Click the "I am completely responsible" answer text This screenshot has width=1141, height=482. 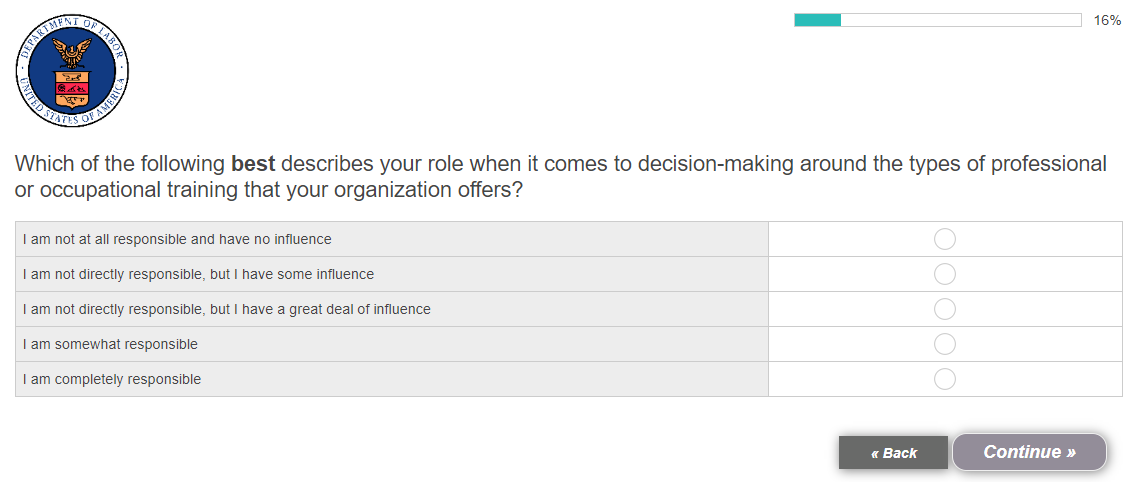(x=112, y=379)
